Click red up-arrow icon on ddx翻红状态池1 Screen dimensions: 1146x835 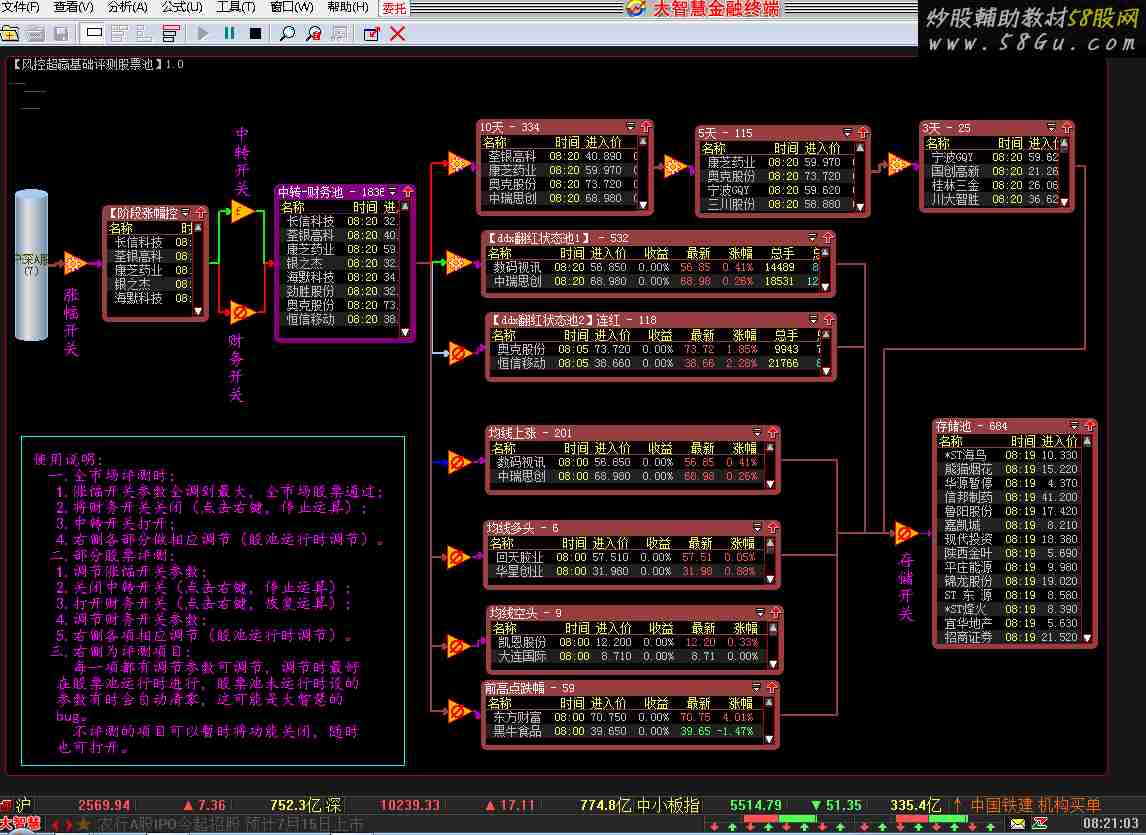point(827,238)
